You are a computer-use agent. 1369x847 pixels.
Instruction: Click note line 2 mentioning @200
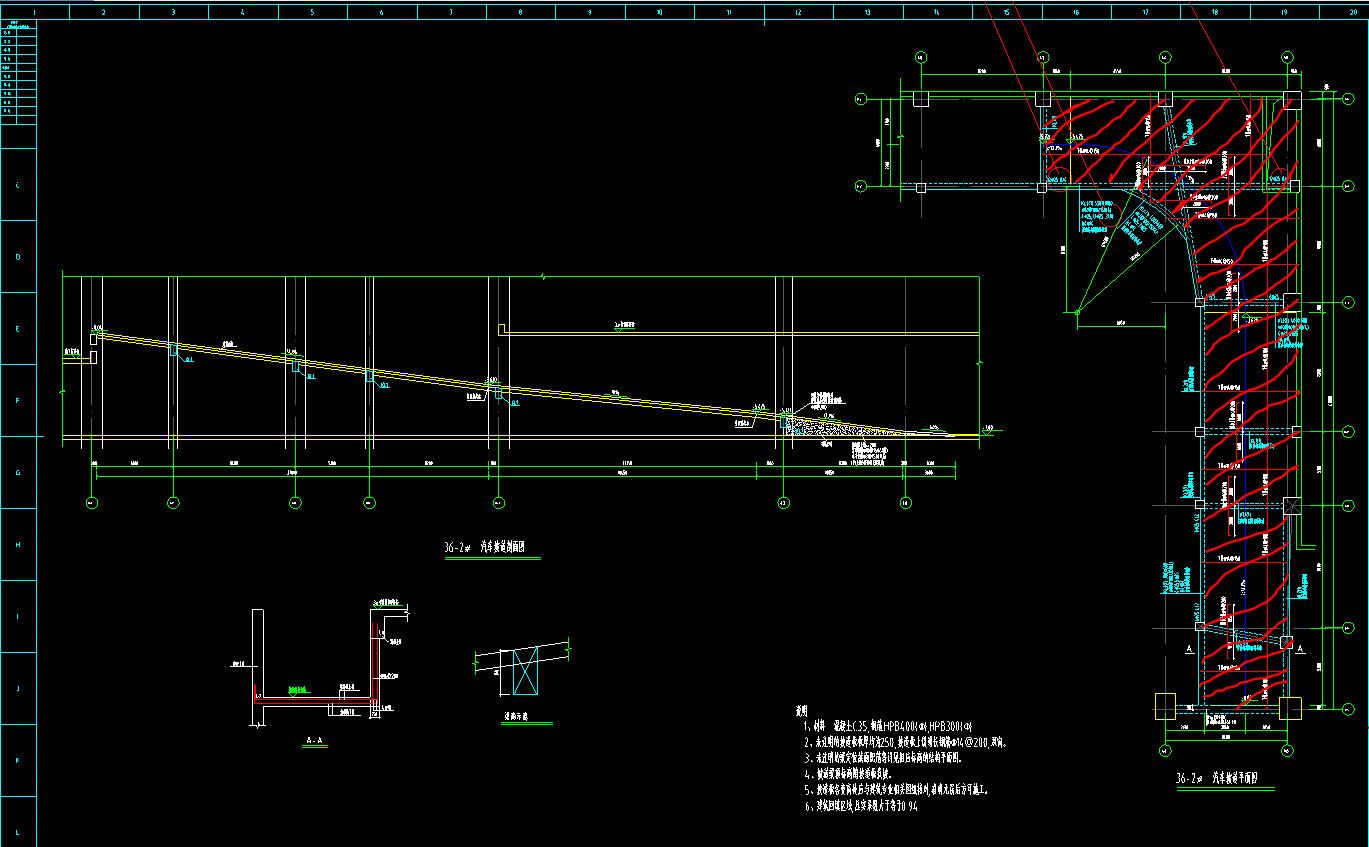904,743
